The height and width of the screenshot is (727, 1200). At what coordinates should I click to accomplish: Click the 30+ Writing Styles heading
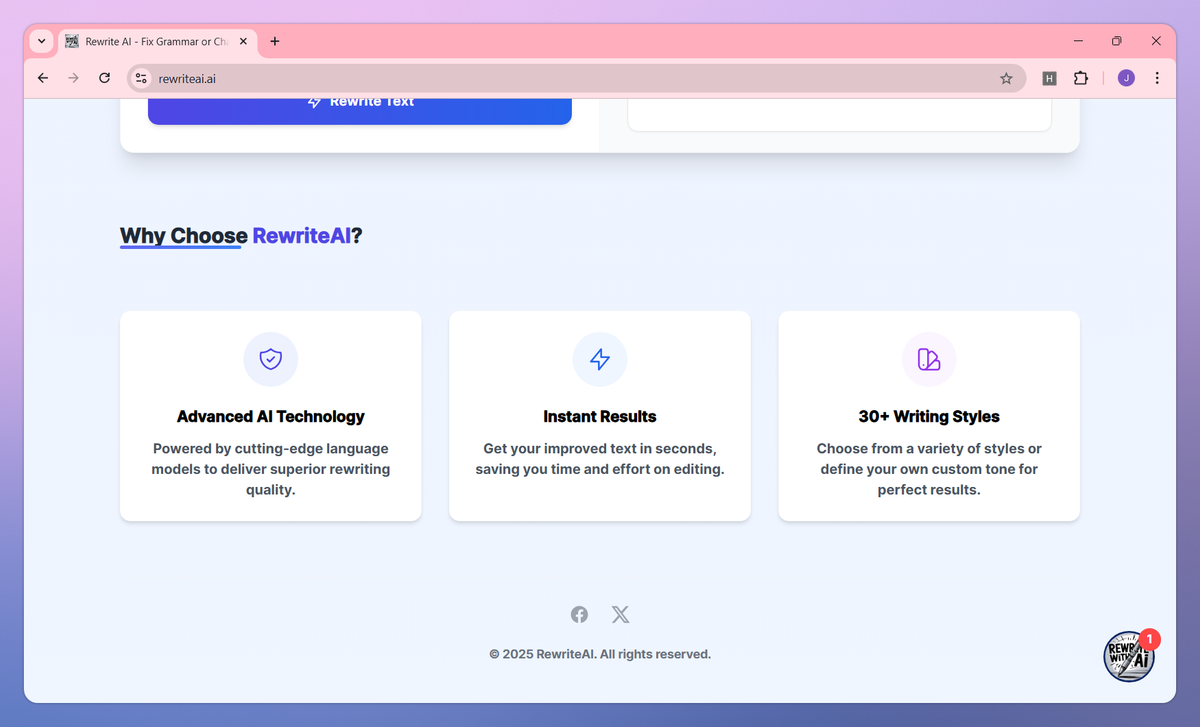coord(929,416)
